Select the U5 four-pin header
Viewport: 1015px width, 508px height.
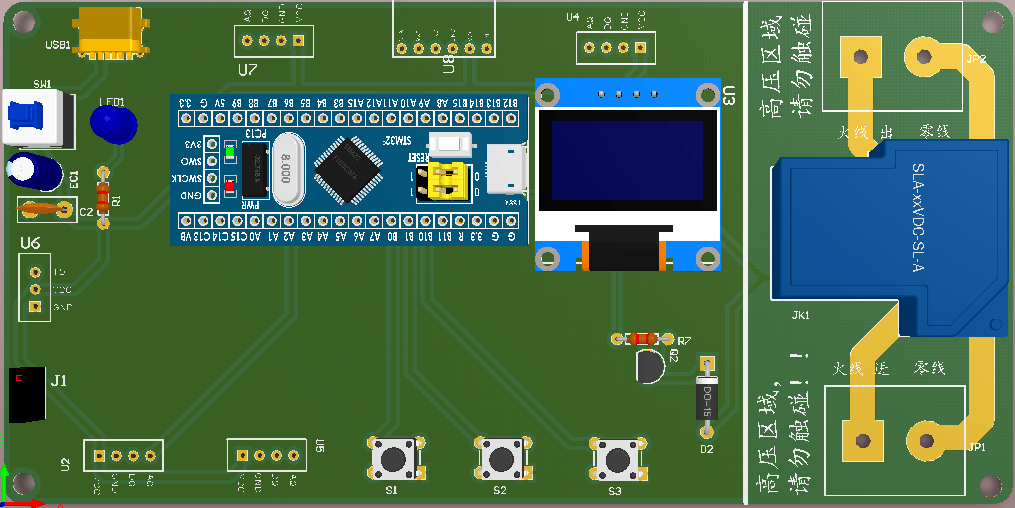click(267, 456)
